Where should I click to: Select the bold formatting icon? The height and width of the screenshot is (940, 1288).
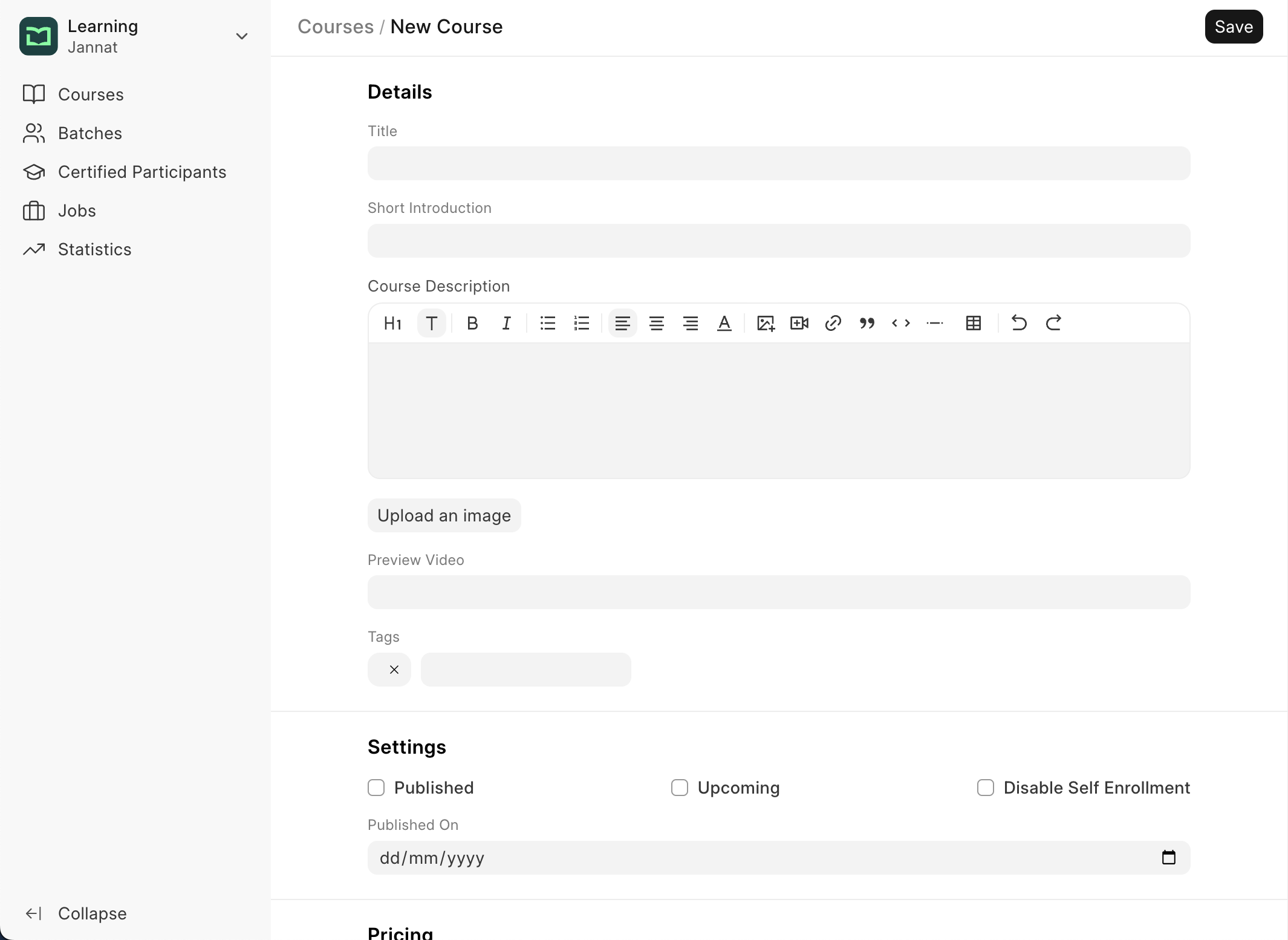tap(471, 322)
